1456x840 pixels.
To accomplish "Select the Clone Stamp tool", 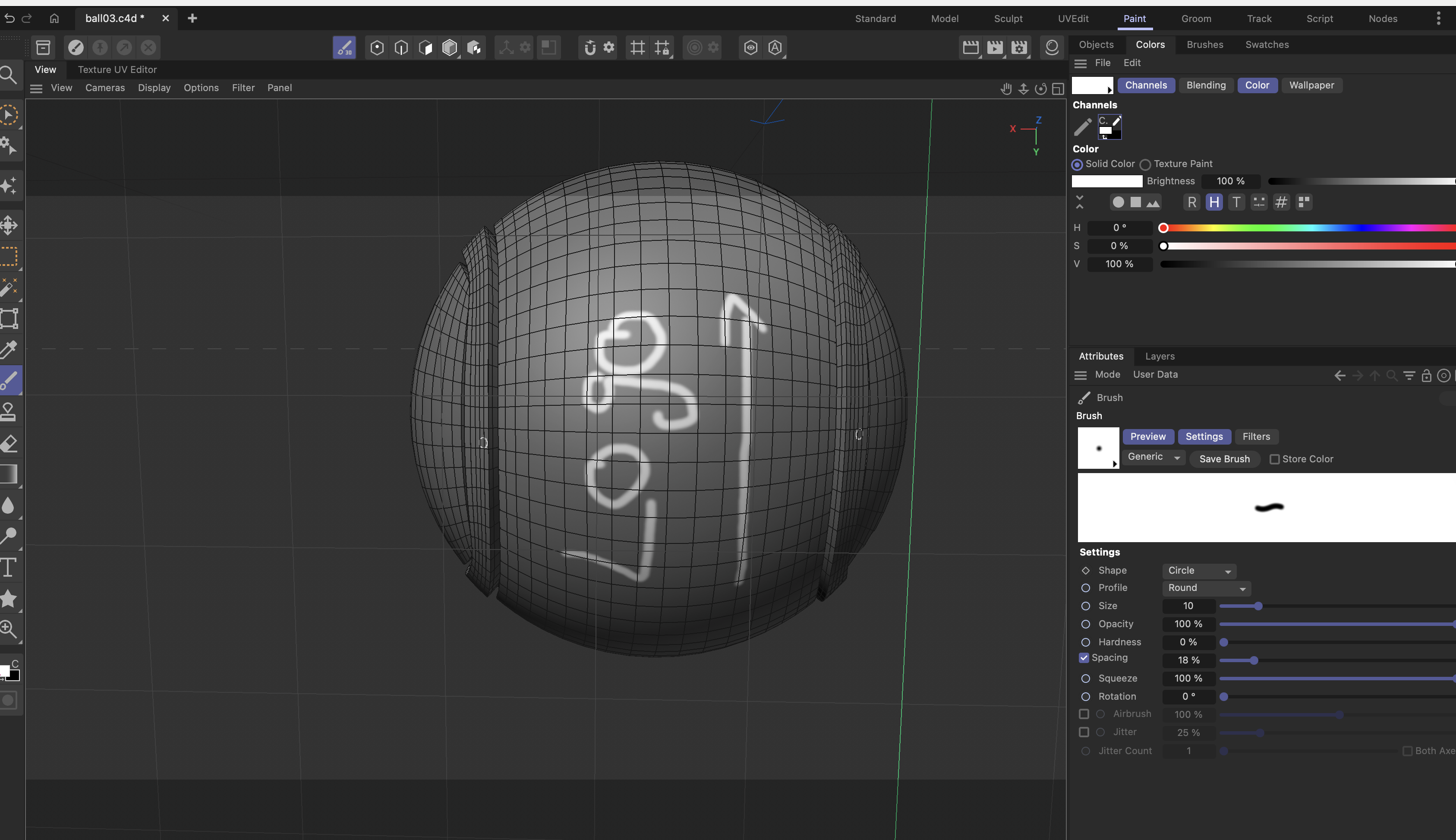I will [x=9, y=411].
